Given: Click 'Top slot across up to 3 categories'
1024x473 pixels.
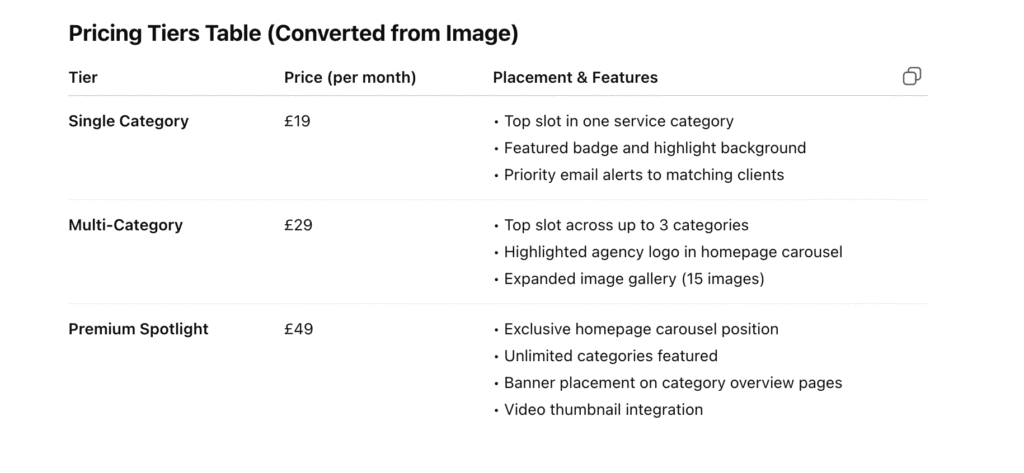Looking at the screenshot, I should [626, 225].
